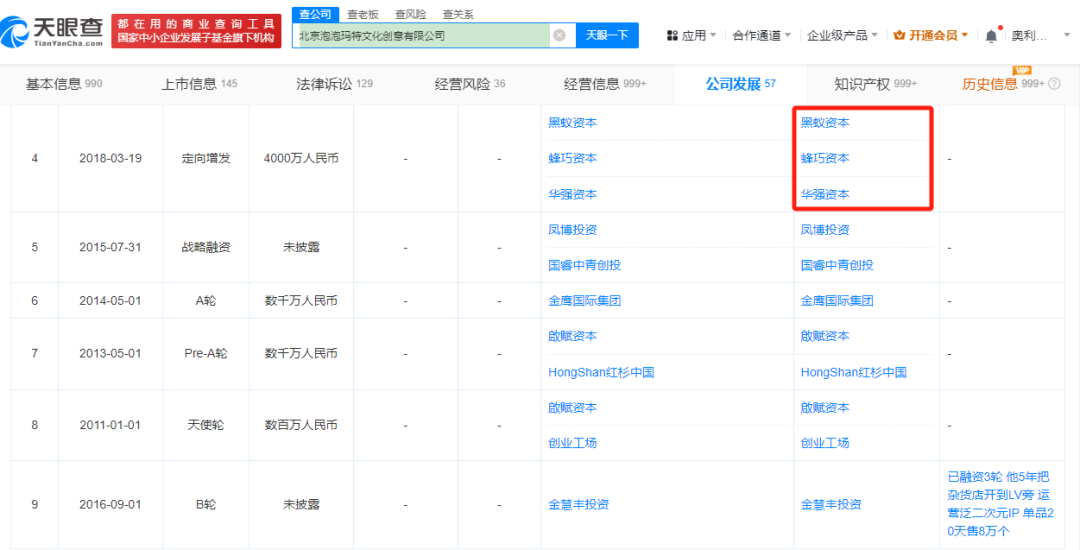Open 黑蚁资本 link in right investor column
Image resolution: width=1080 pixels, height=550 pixels.
click(825, 123)
